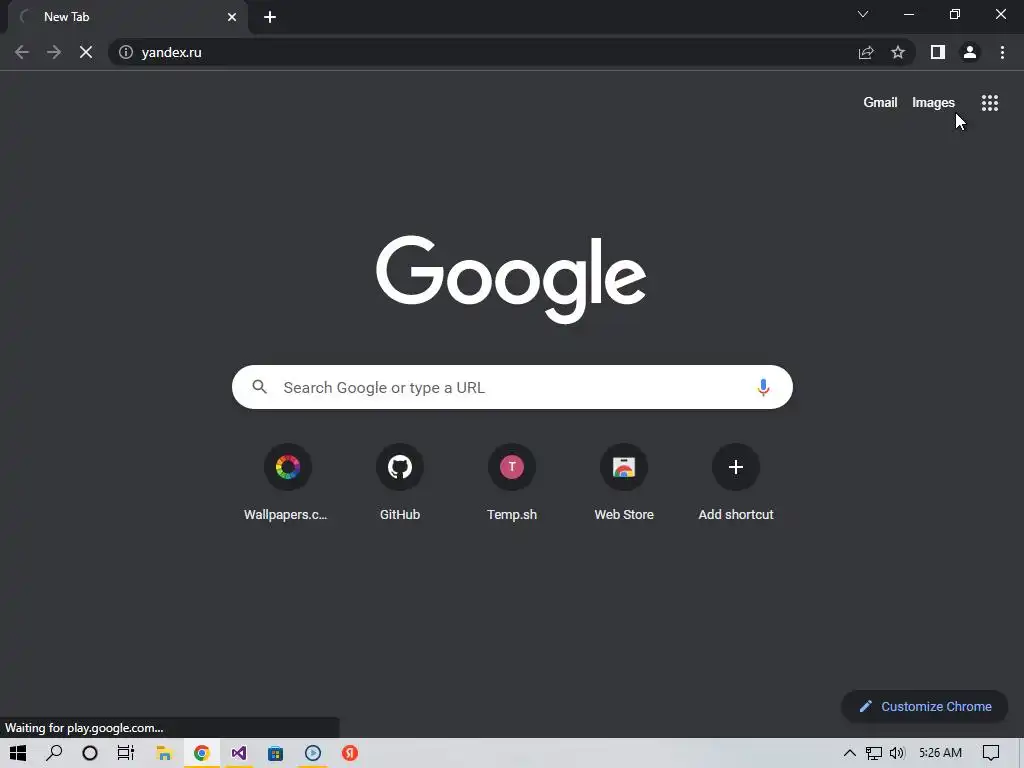
Task: Open Task View on taskbar
Action: [125, 753]
